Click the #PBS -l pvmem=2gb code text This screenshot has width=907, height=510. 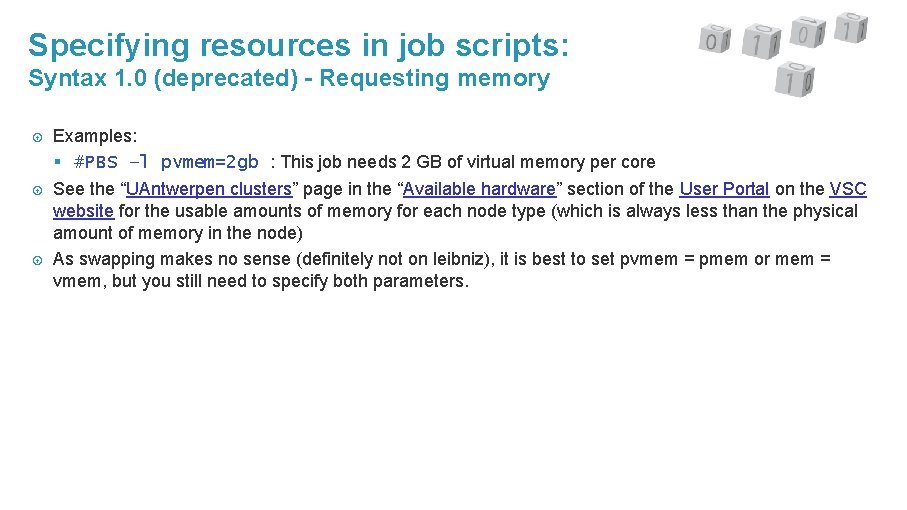click(166, 162)
